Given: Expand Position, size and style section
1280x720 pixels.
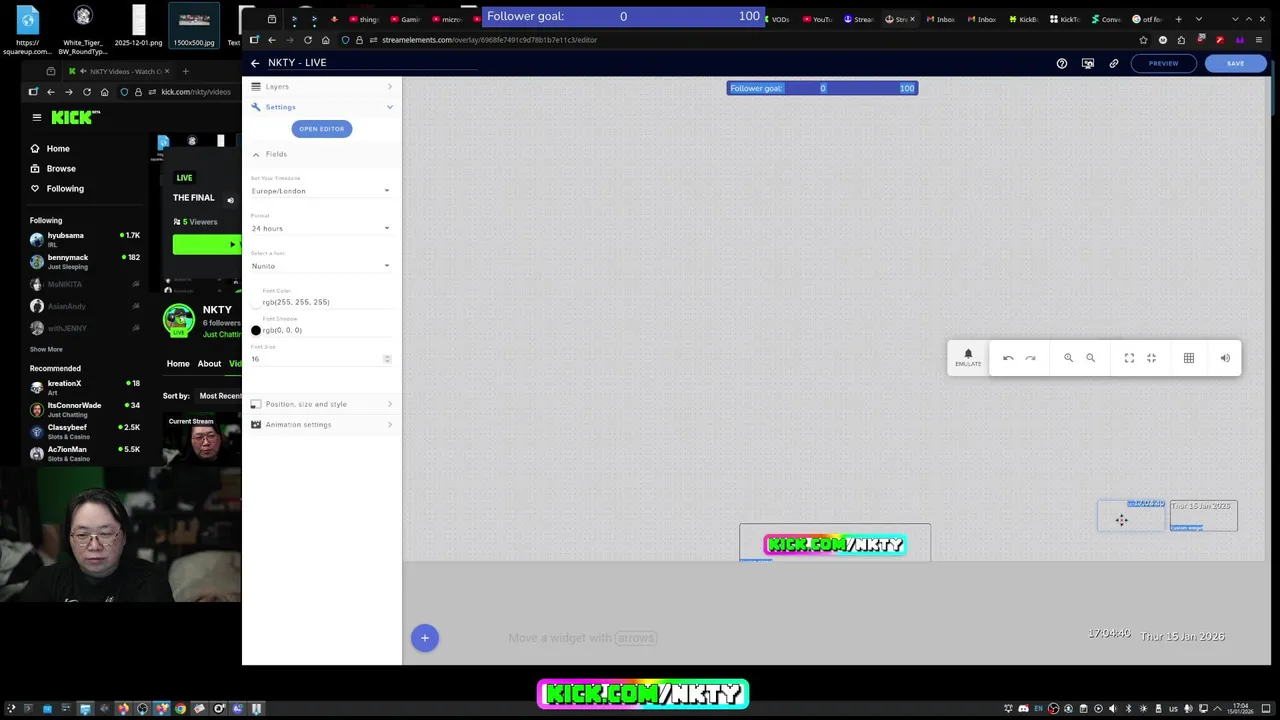Looking at the screenshot, I should click(x=390, y=404).
